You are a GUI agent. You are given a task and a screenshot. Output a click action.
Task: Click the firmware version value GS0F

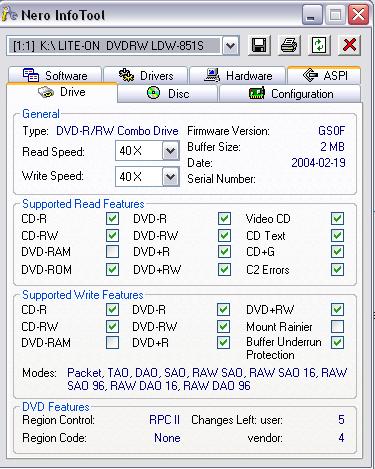click(331, 131)
